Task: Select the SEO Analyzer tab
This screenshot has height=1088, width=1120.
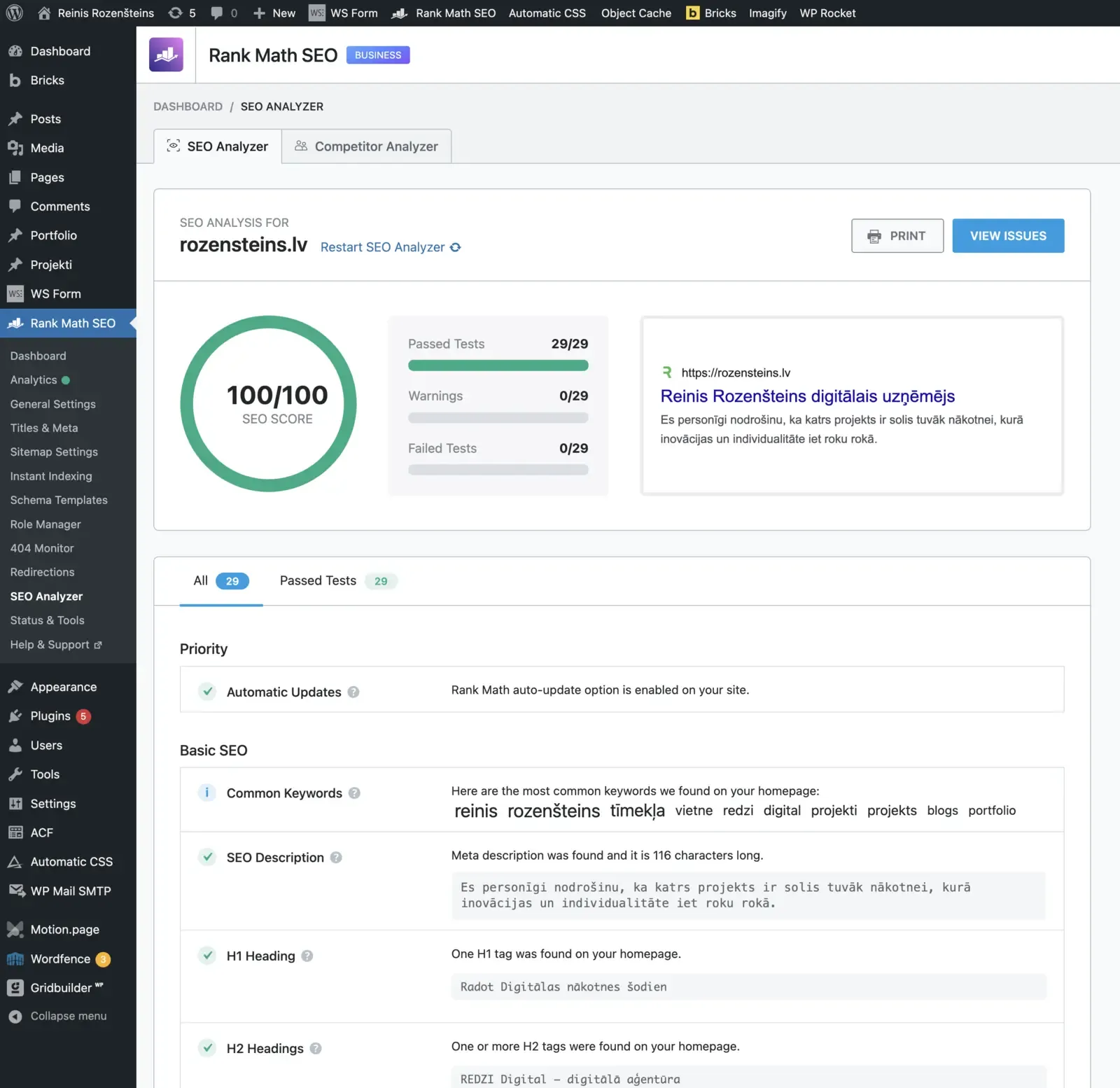Action: (218, 146)
